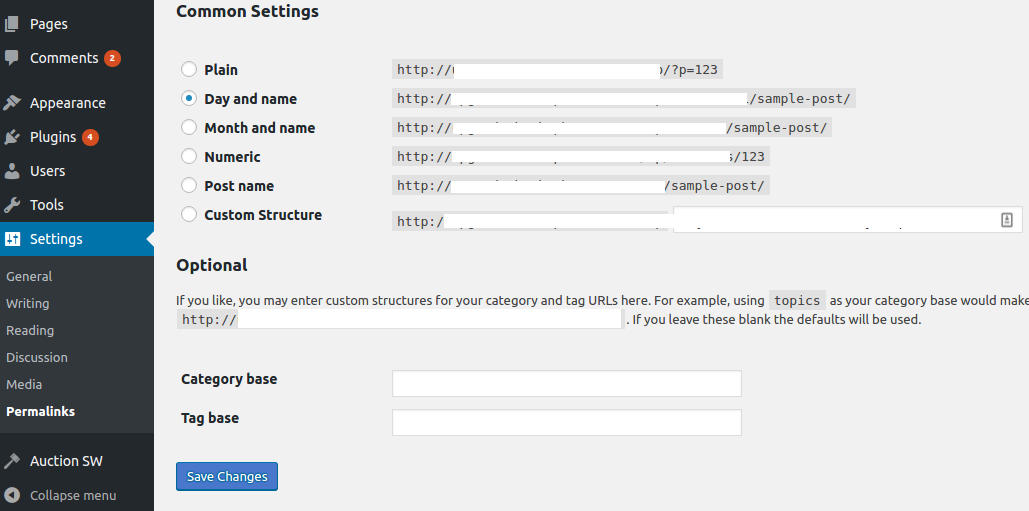Click the Users person icon
Viewport: 1029px width, 511px height.
pos(12,171)
